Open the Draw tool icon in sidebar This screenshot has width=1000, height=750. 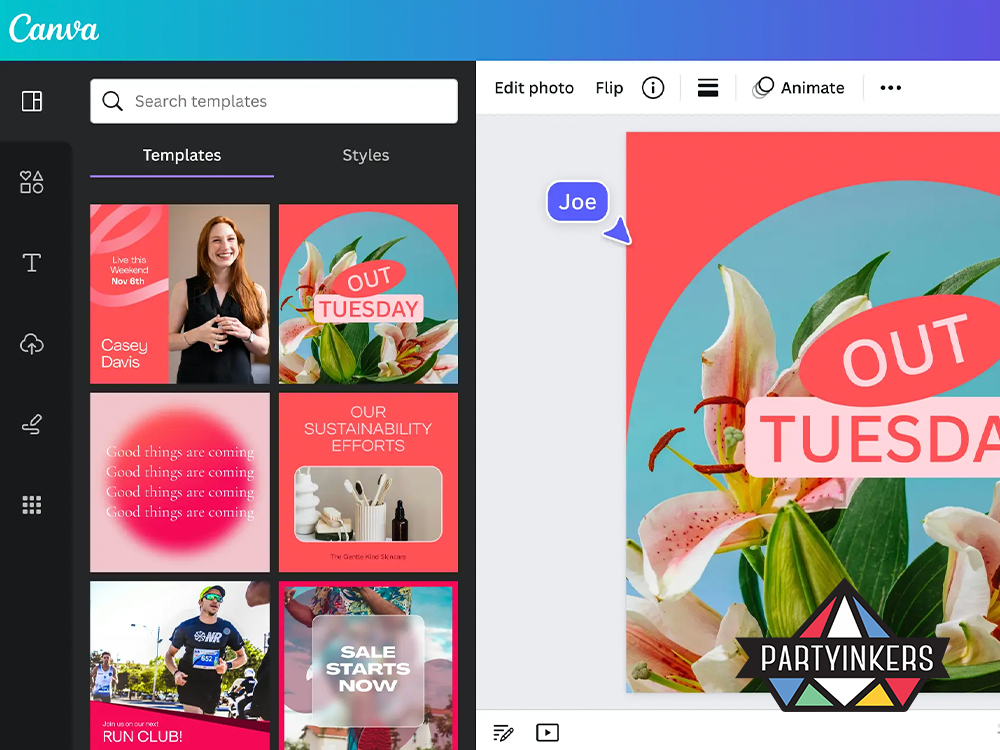click(x=32, y=425)
